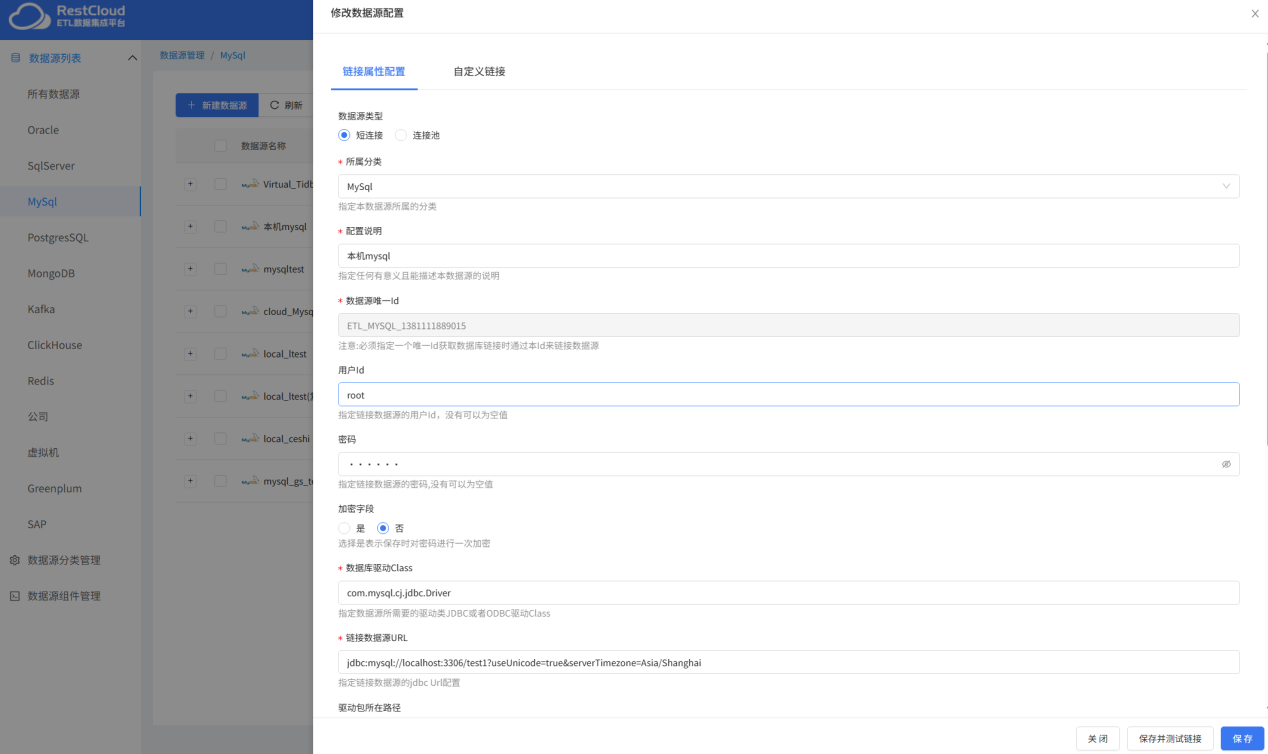Open the 所属分类 MySql dropdown
Viewport: 1268px width, 754px height.
click(789, 186)
